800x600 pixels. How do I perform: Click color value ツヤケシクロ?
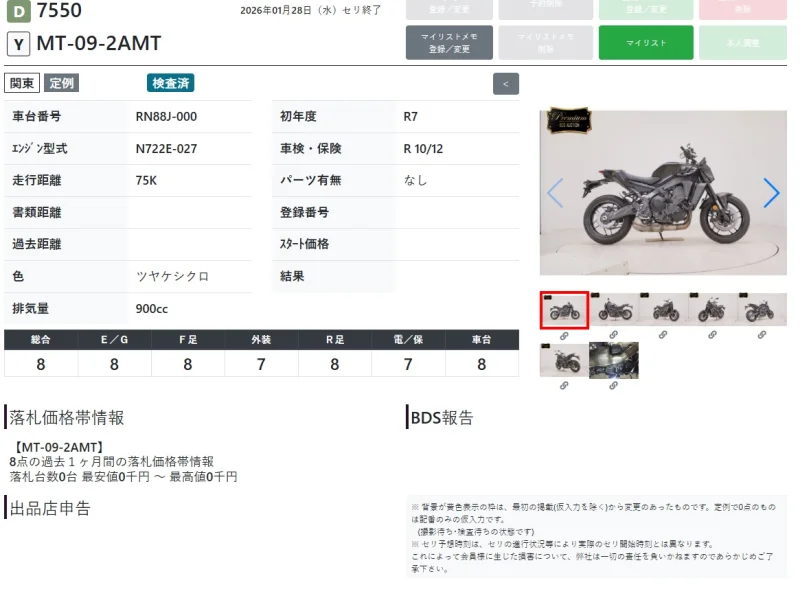[172, 277]
